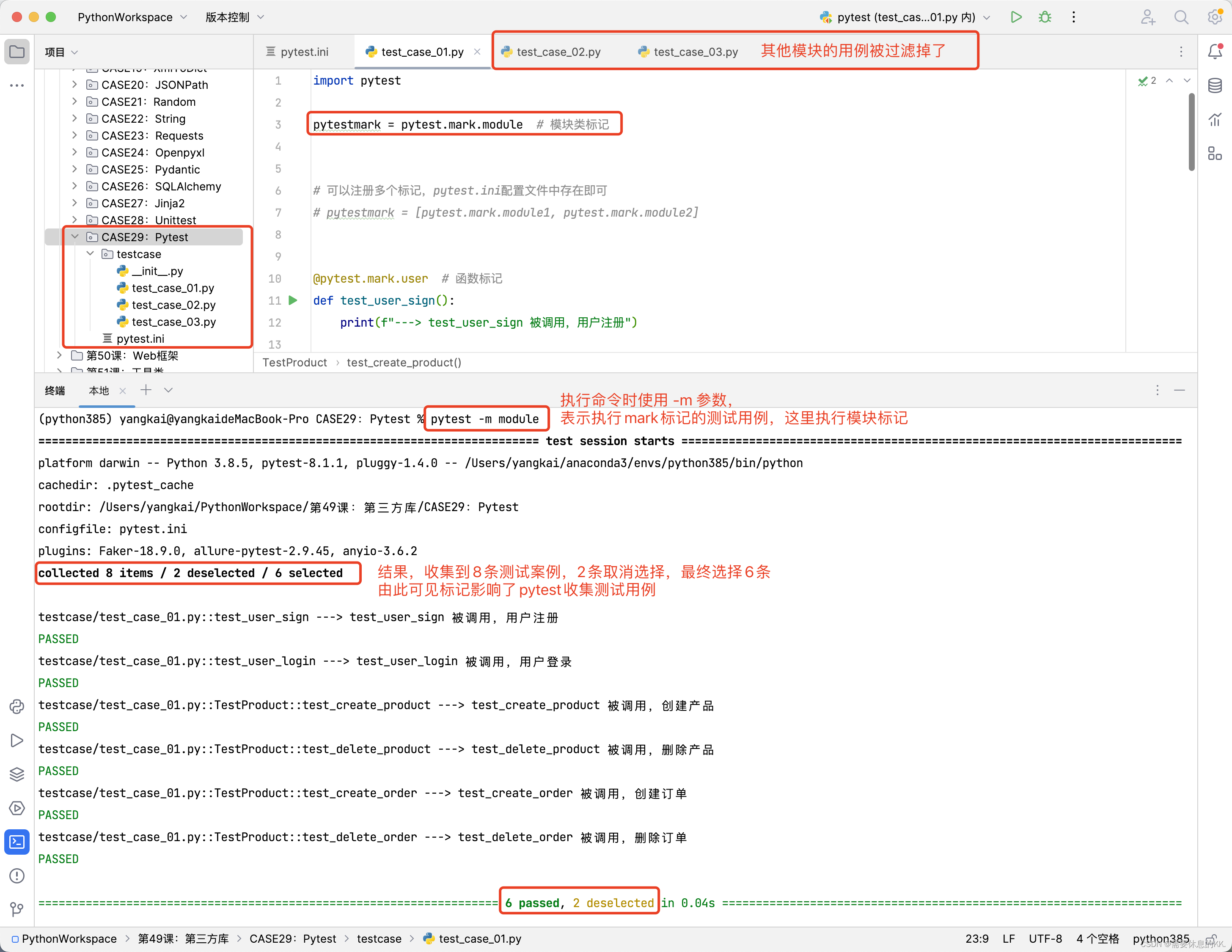Collapse the CASE29: Pytest folder
The width and height of the screenshot is (1232, 952).
74,237
